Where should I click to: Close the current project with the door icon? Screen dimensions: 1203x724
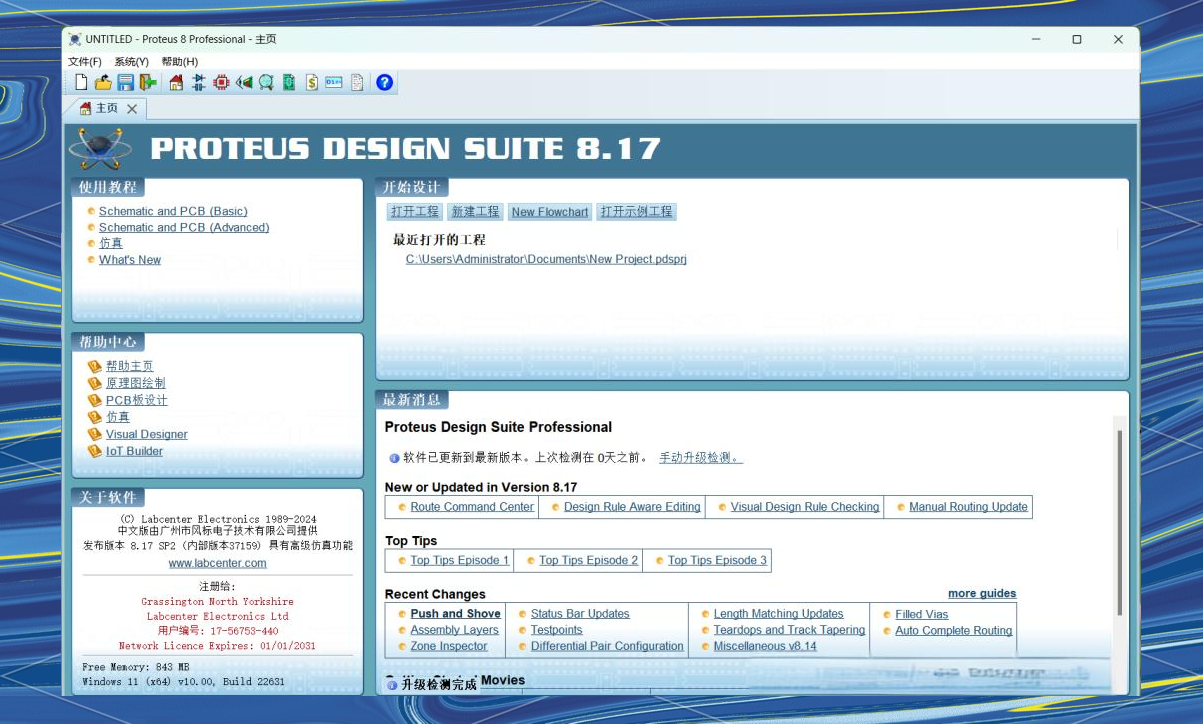(x=146, y=82)
